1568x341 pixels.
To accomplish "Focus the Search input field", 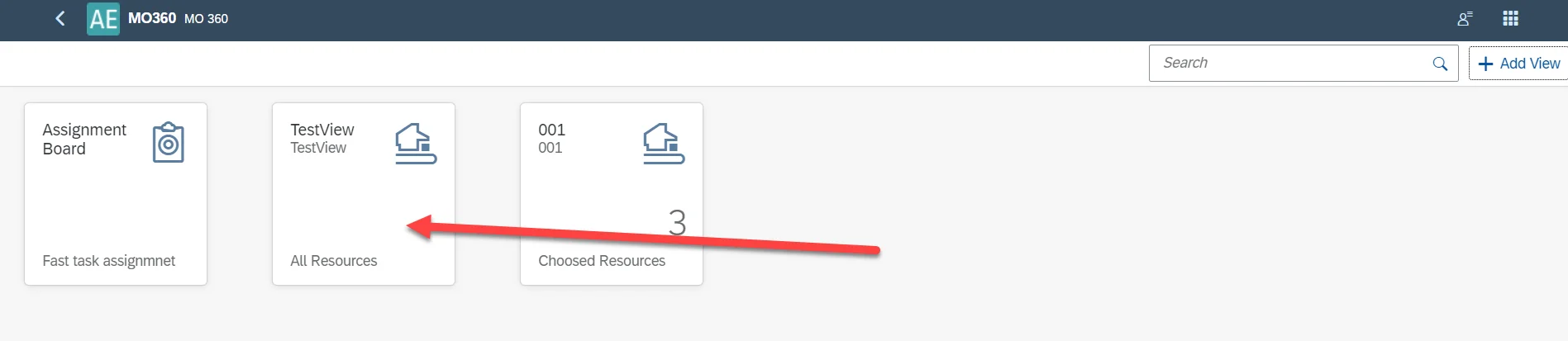I will point(1289,64).
